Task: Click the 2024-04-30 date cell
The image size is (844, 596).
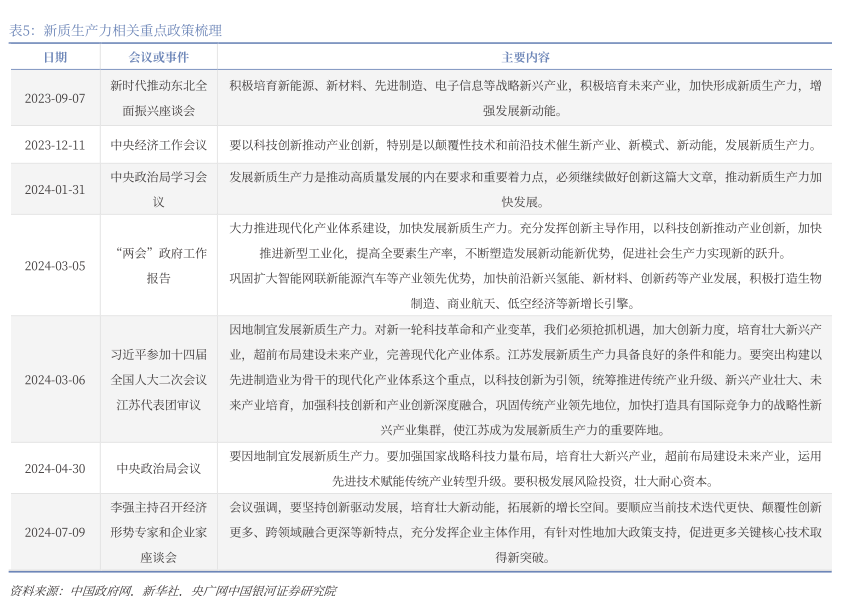Action: tap(55, 468)
